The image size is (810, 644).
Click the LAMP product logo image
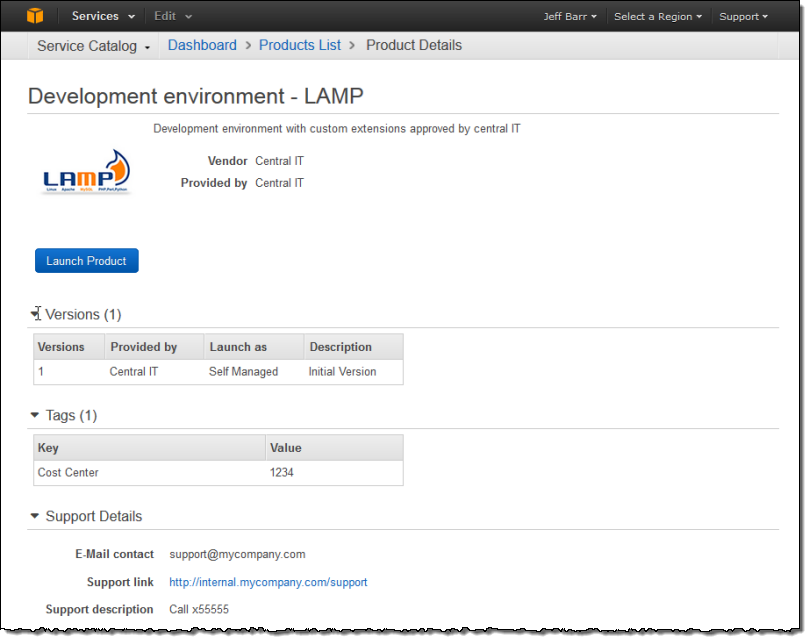[88, 172]
